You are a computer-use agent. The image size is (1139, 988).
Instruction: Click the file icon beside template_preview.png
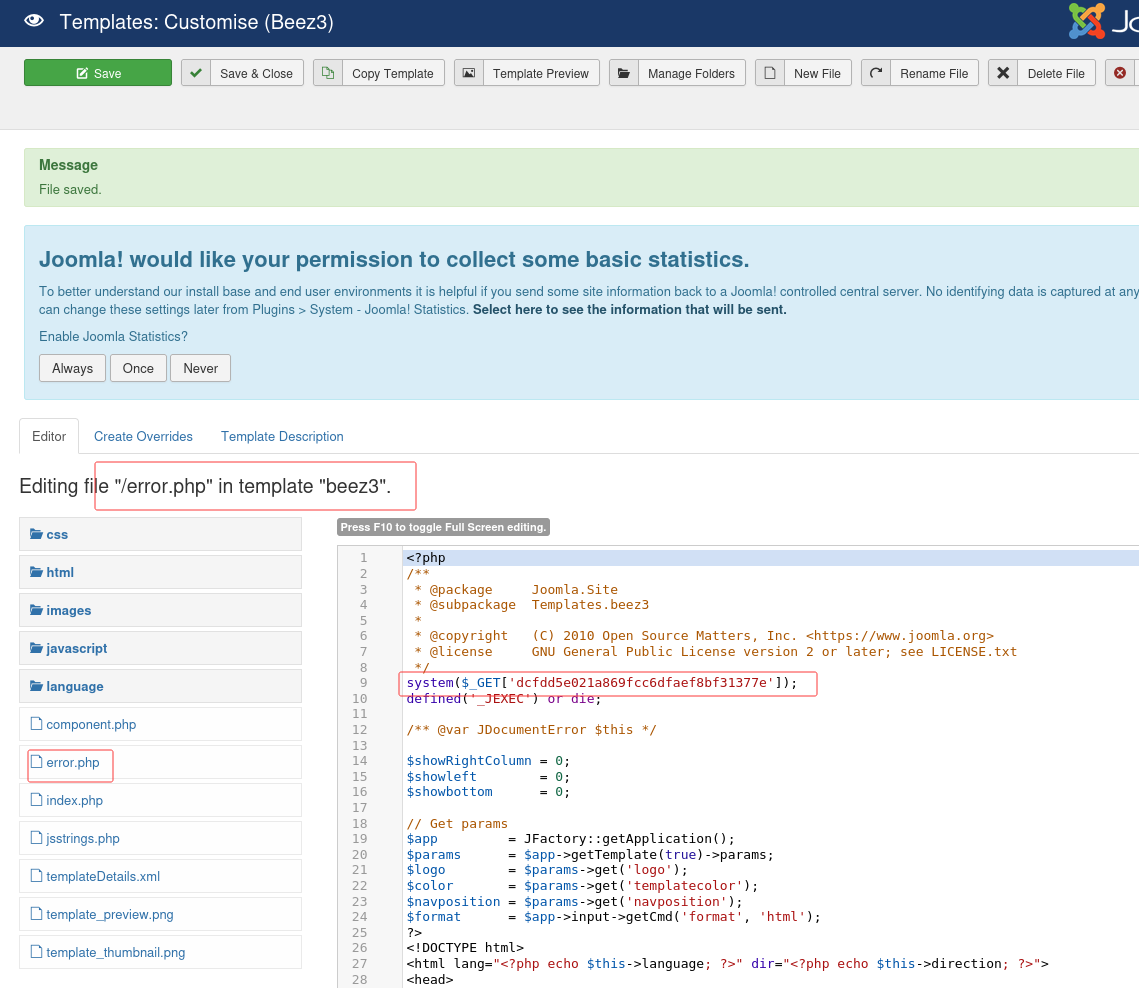[36, 913]
